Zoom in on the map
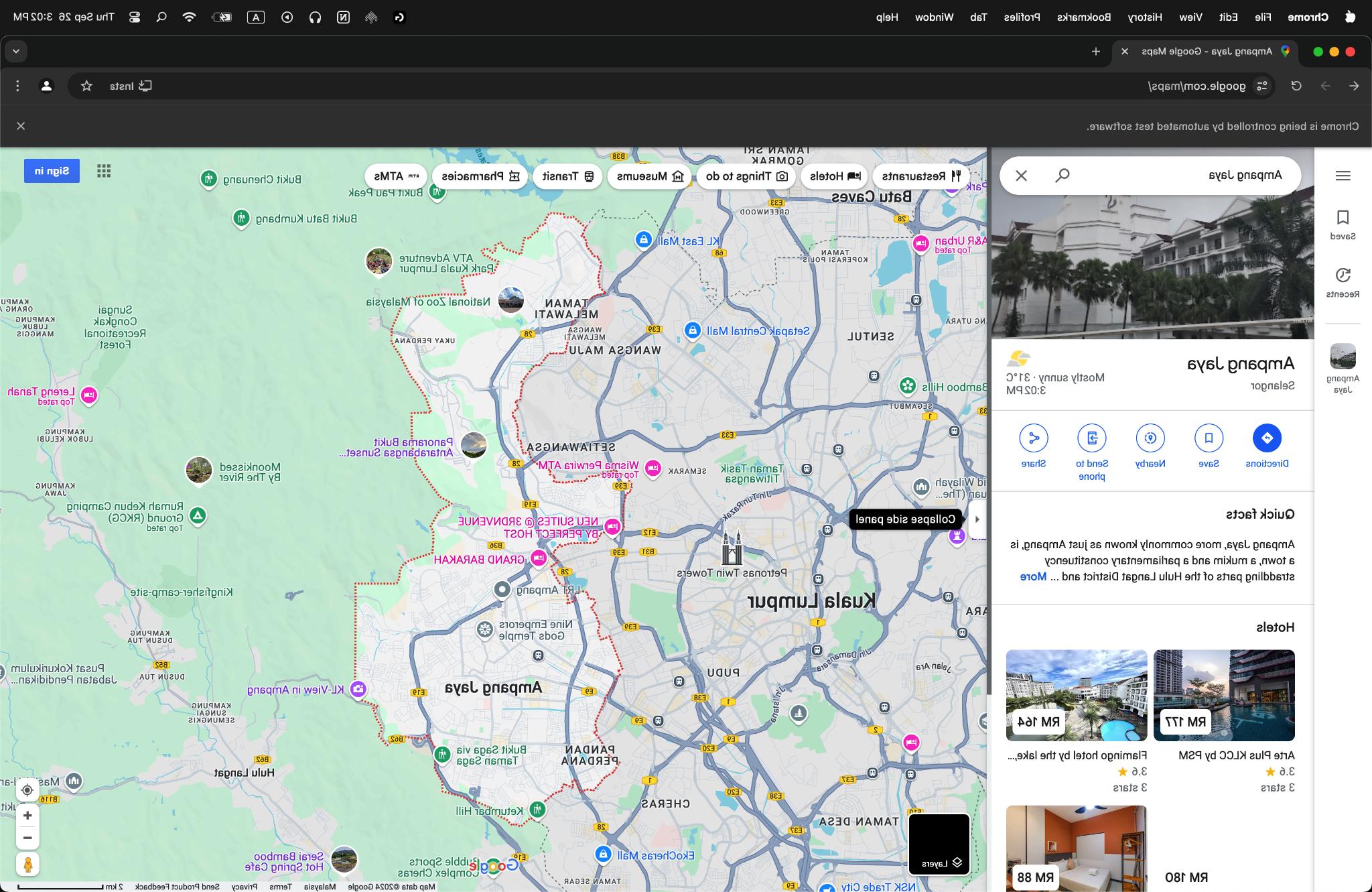 (x=27, y=816)
